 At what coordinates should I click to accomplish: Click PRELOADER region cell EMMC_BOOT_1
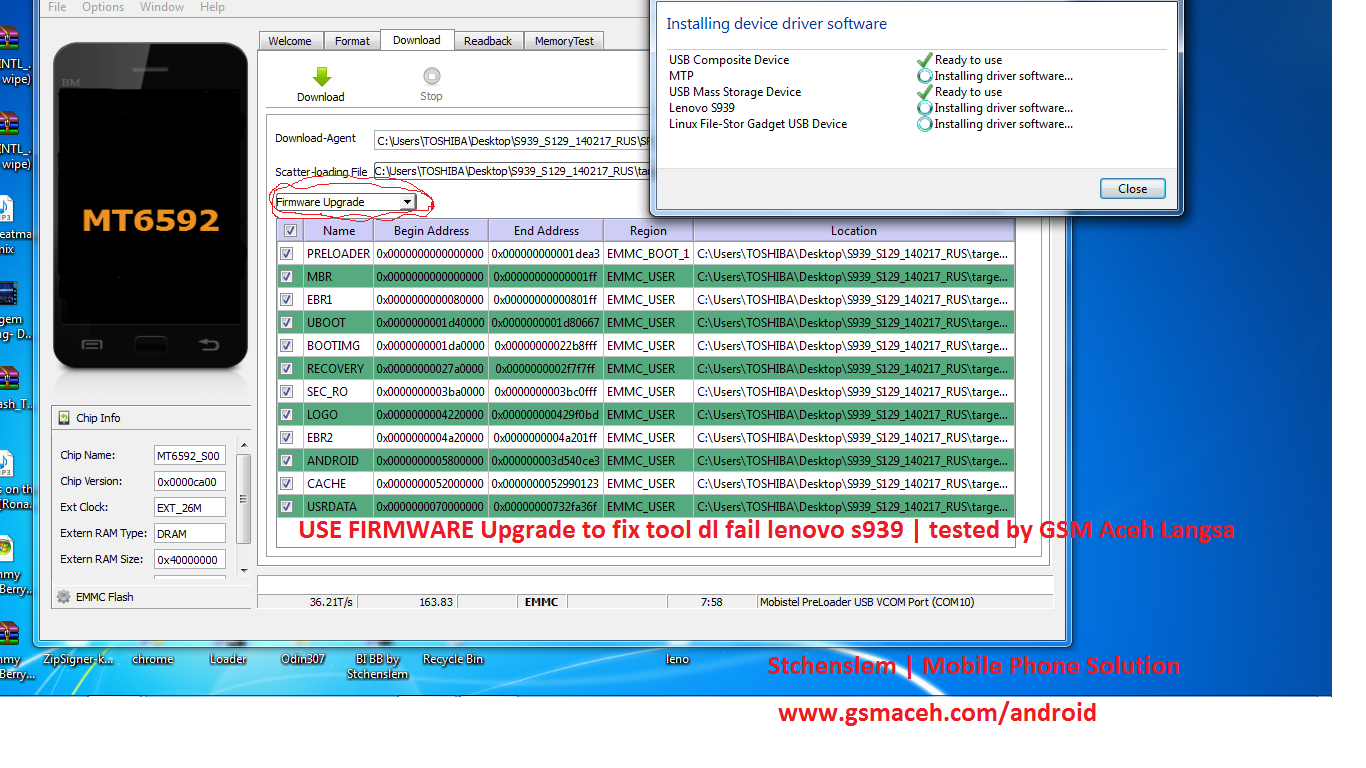click(x=648, y=254)
